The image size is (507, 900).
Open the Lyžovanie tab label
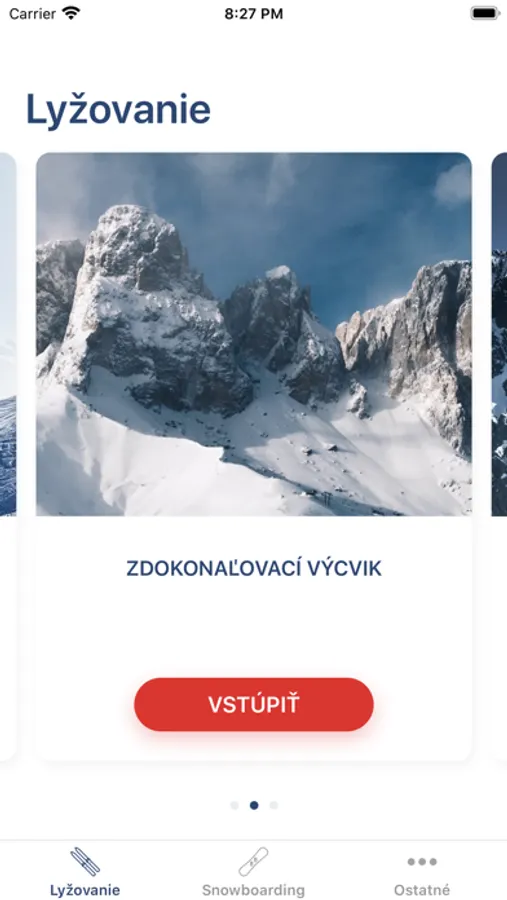click(x=85, y=890)
